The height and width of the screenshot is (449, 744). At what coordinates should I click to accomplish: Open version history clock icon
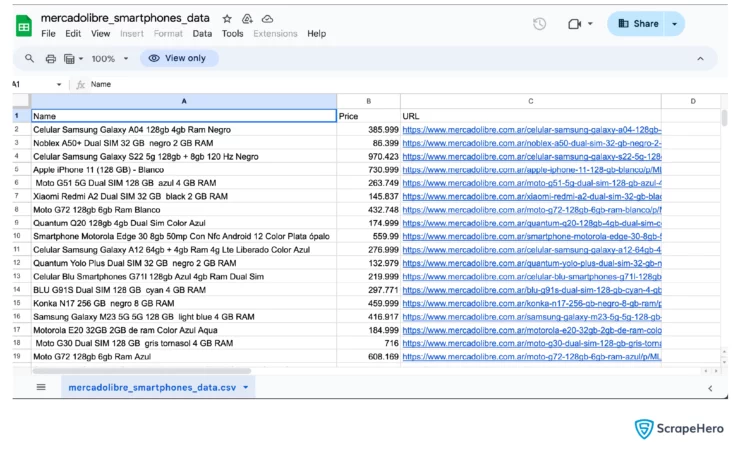pyautogui.click(x=539, y=24)
